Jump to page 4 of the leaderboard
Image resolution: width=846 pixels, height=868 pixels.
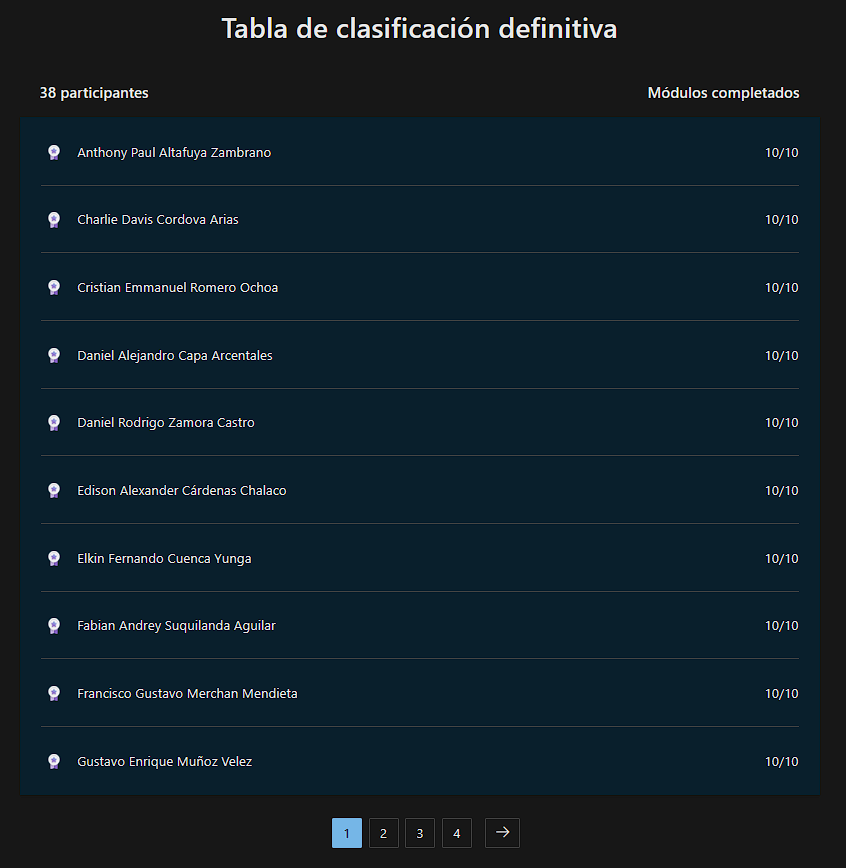457,833
